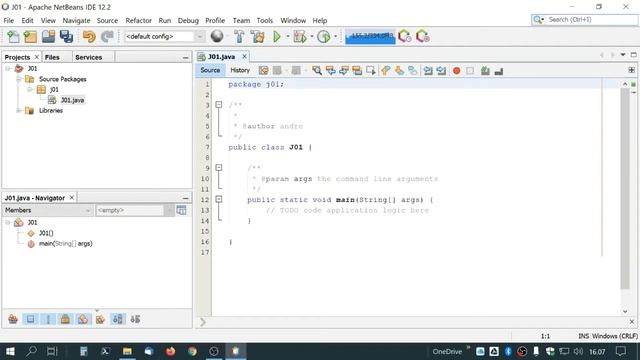The height and width of the screenshot is (360, 640).
Task: Switch to the History view
Action: coord(240,70)
